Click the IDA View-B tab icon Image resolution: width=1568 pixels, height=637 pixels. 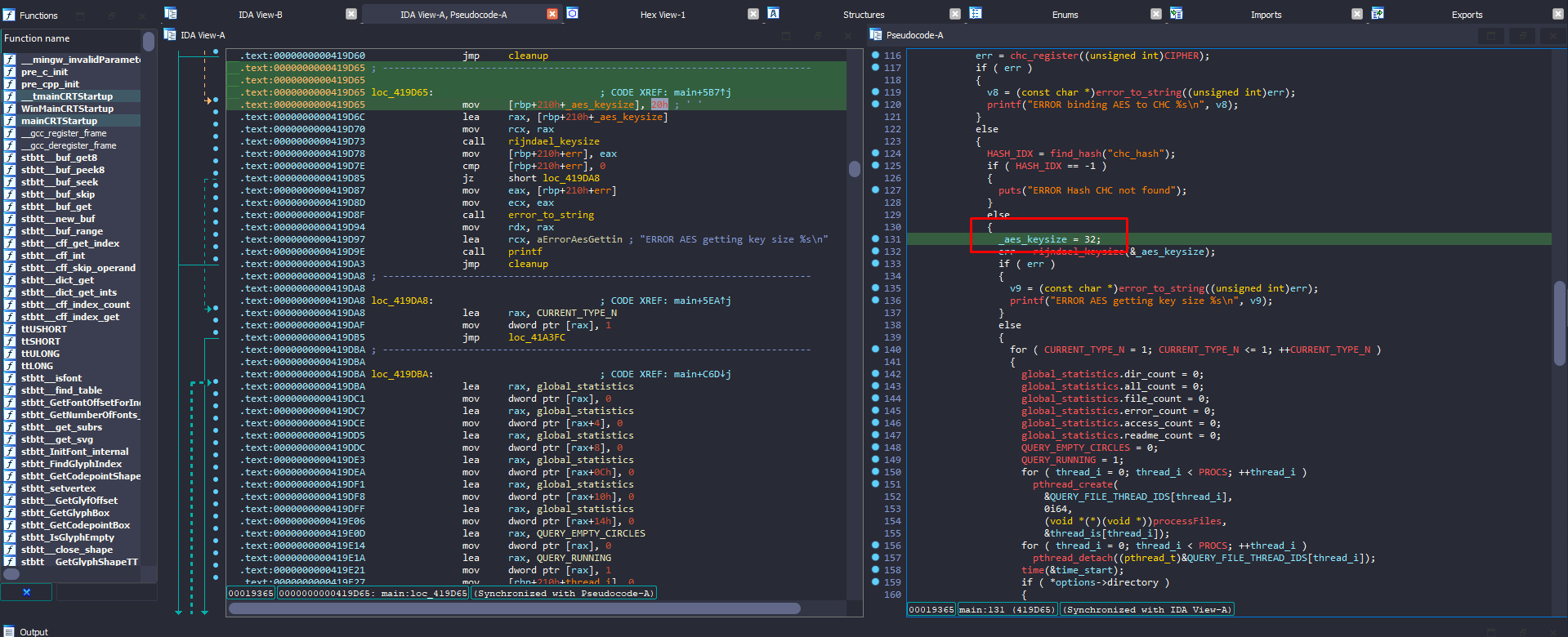(171, 13)
